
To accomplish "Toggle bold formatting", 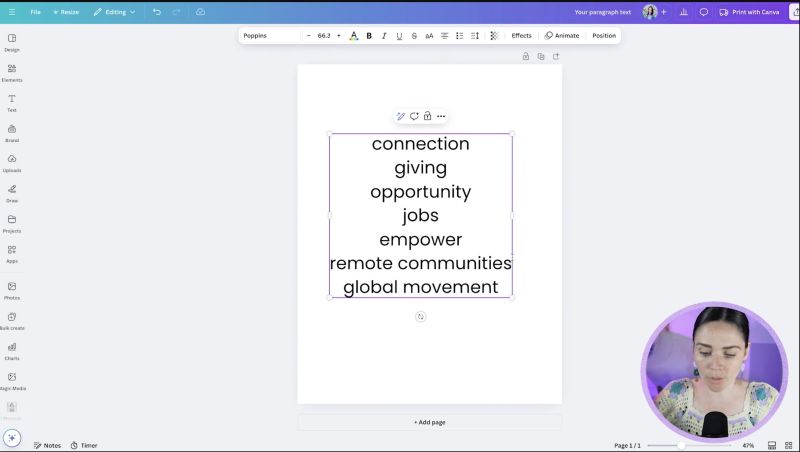I will click(369, 36).
